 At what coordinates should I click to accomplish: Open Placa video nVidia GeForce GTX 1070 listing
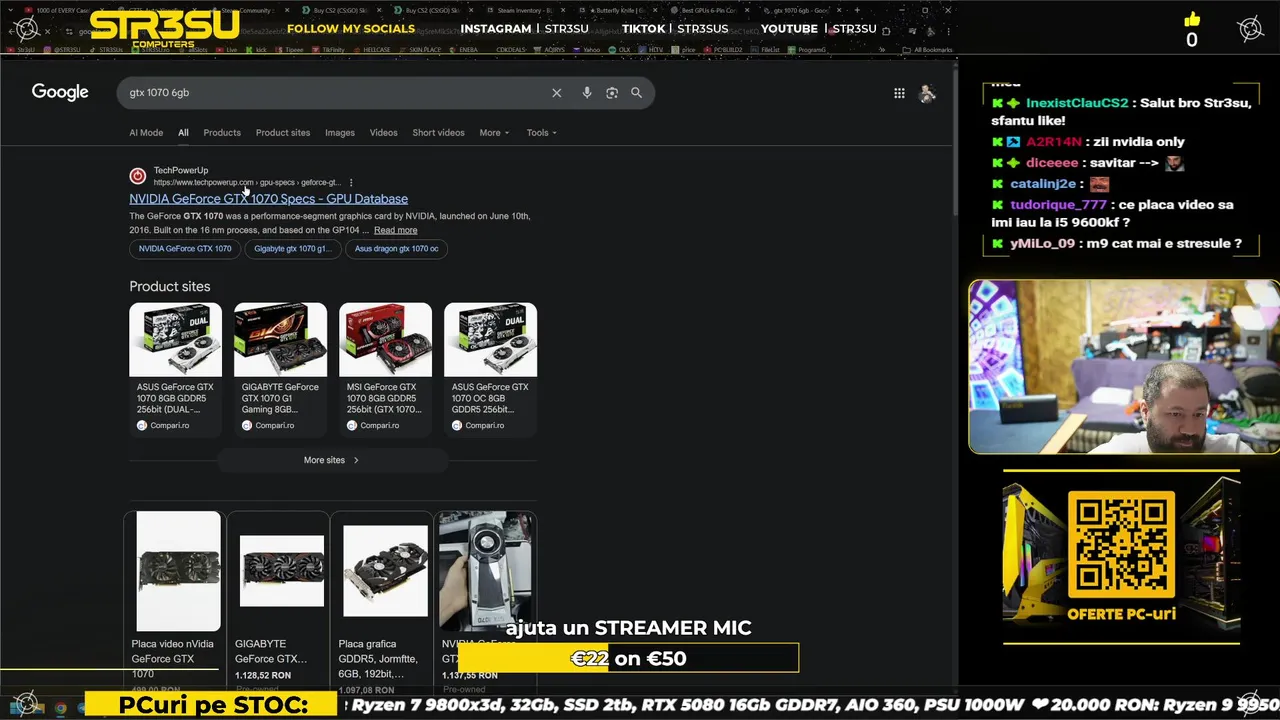(176, 600)
